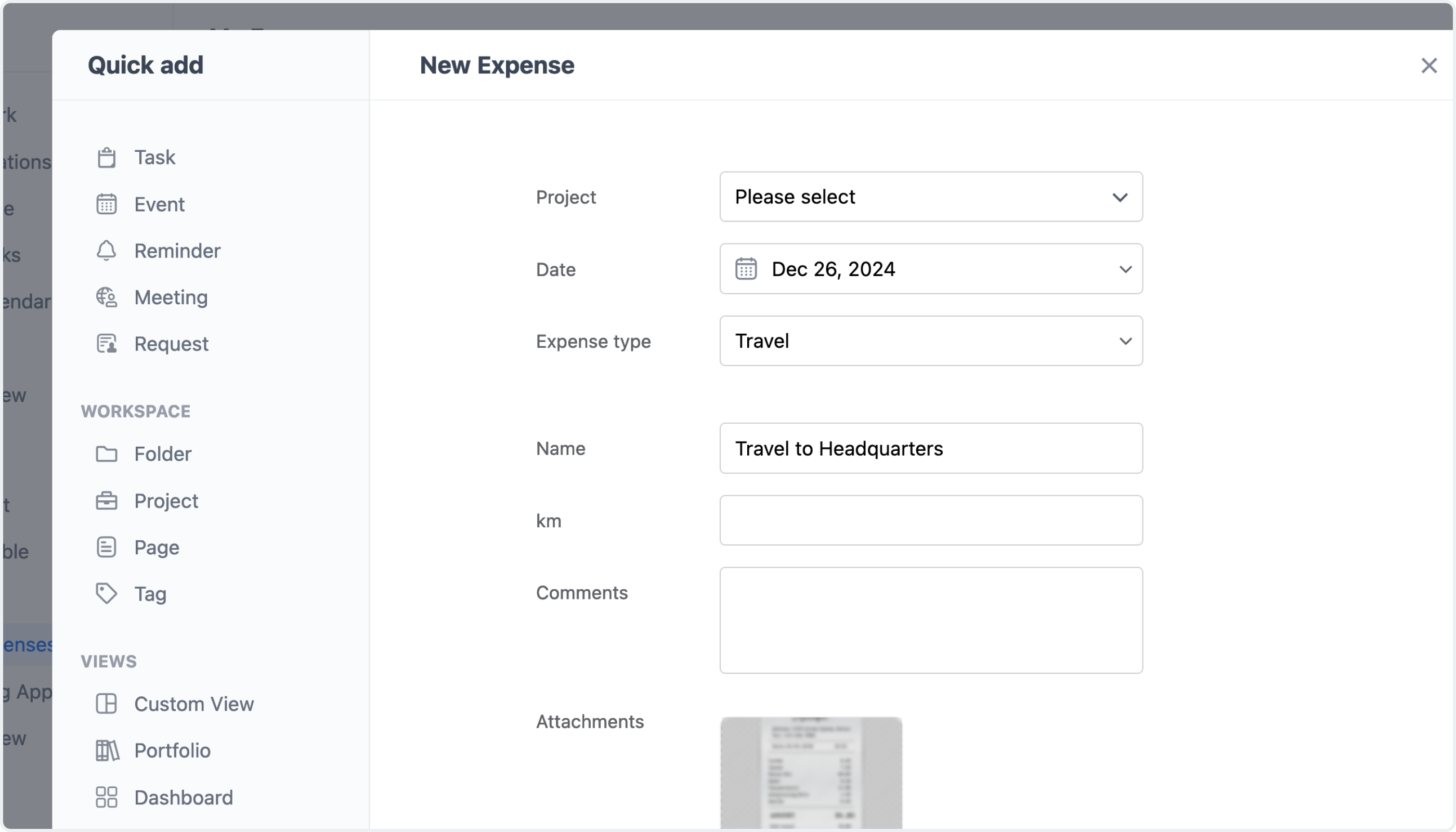Click the empty km input field

pos(931,520)
